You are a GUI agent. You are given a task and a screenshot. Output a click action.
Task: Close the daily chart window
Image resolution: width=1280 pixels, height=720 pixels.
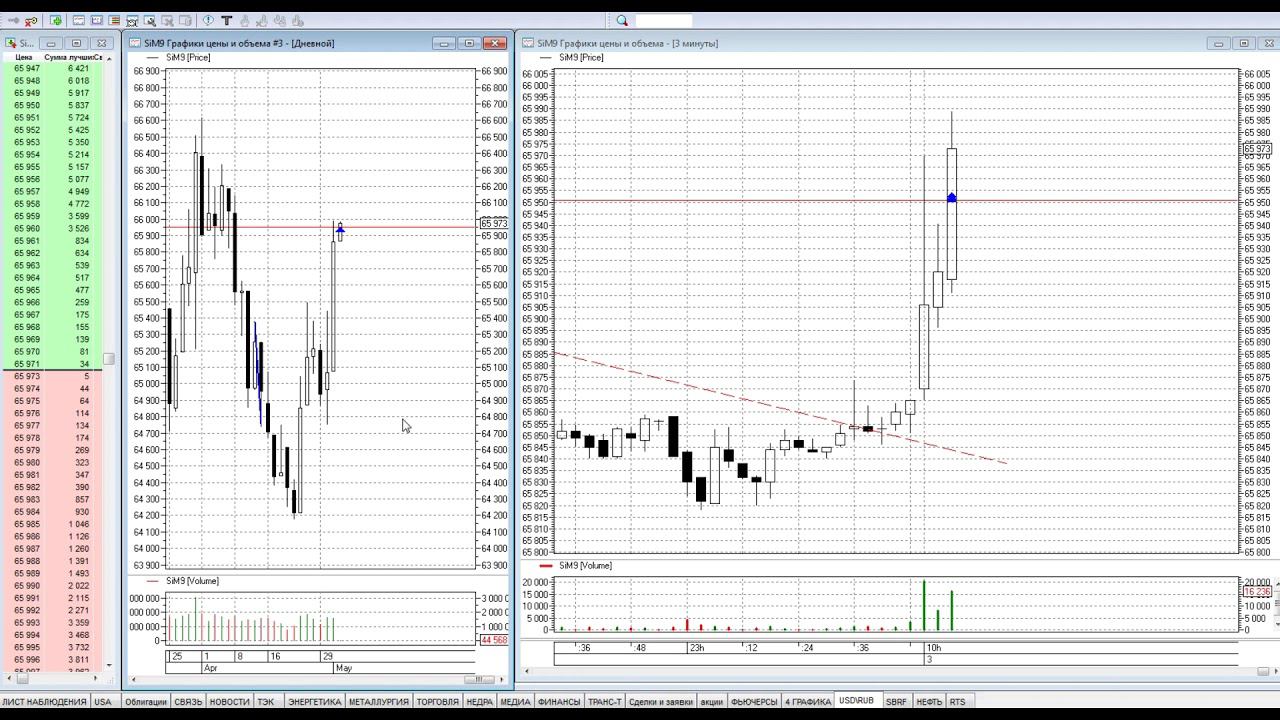point(495,43)
